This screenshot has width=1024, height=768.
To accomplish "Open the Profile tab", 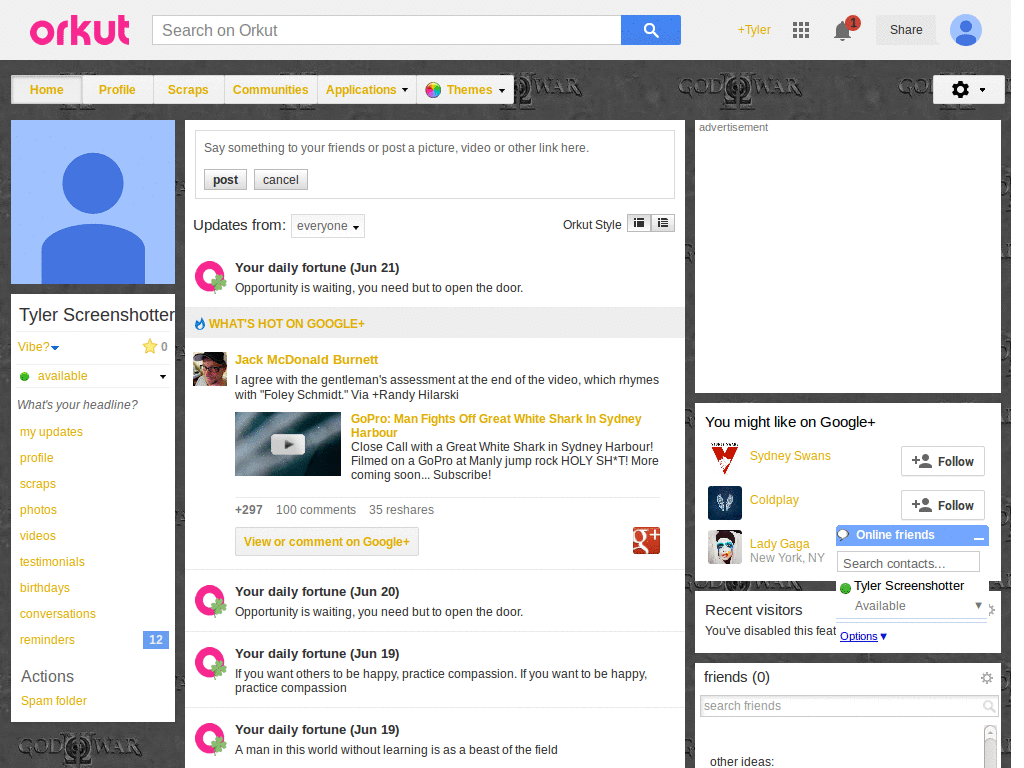I will point(117,90).
